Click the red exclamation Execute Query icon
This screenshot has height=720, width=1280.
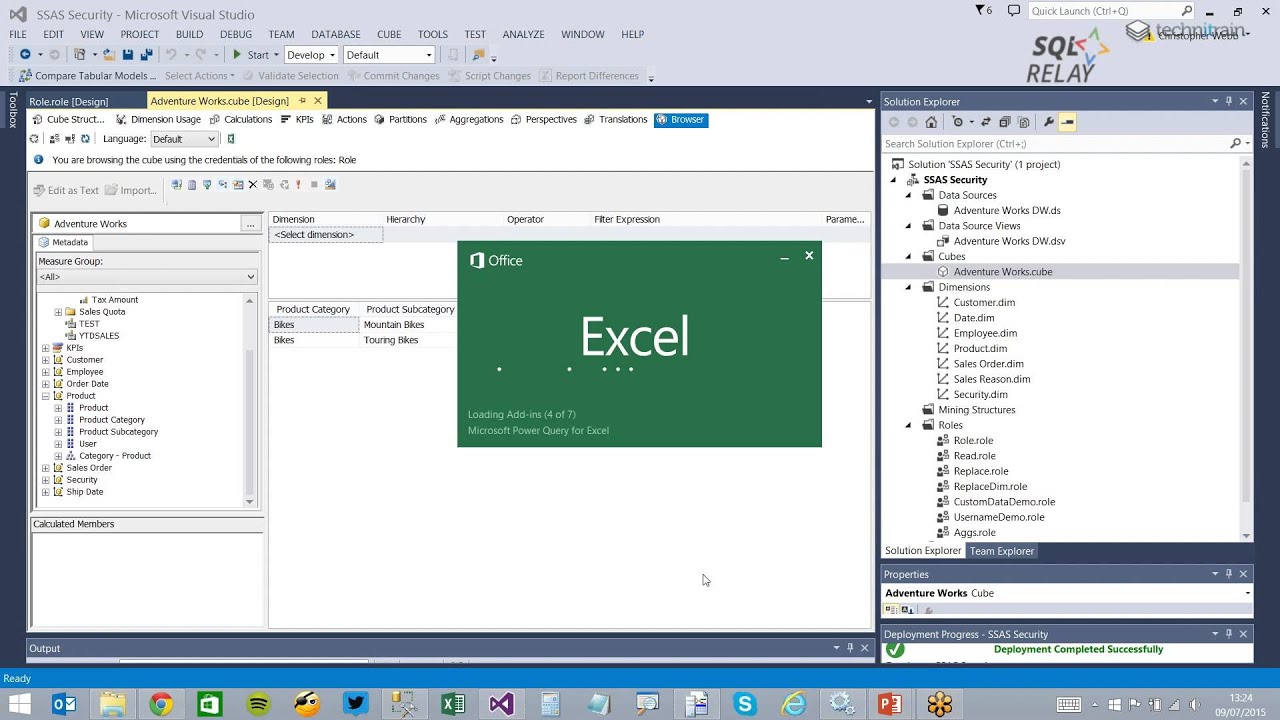298,185
